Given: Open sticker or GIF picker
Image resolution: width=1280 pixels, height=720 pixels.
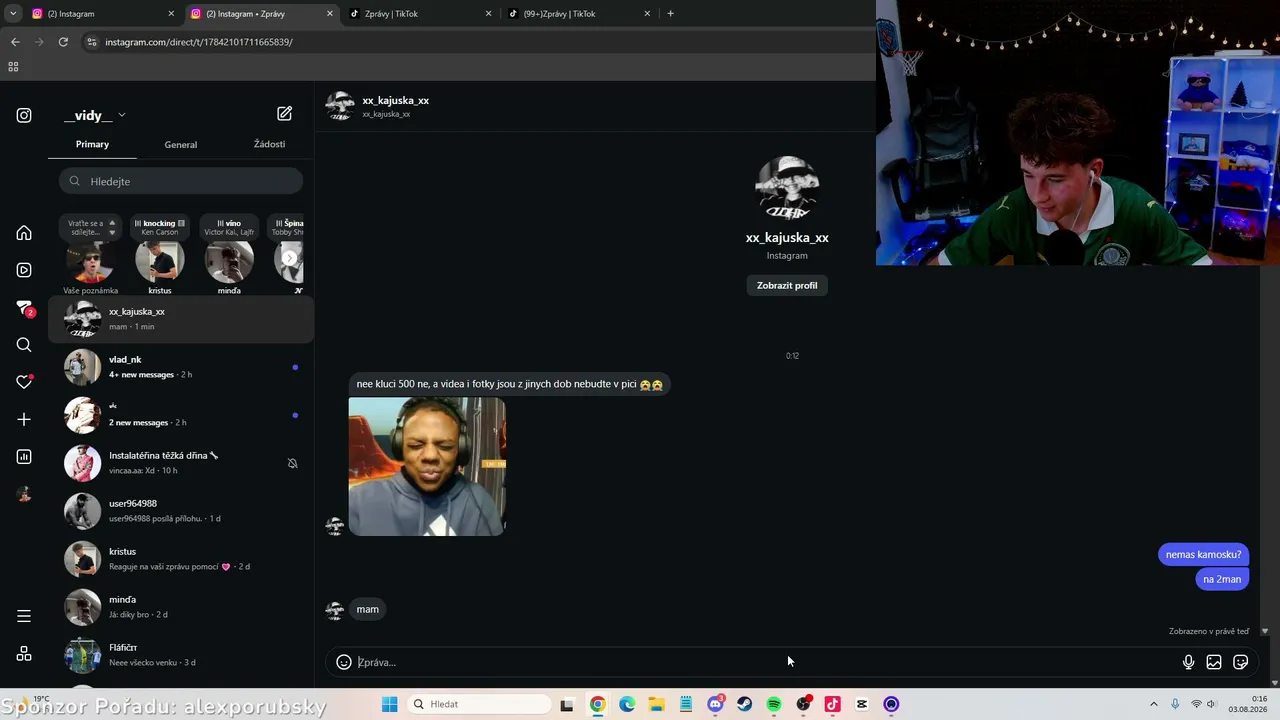Looking at the screenshot, I should pyautogui.click(x=1241, y=662).
